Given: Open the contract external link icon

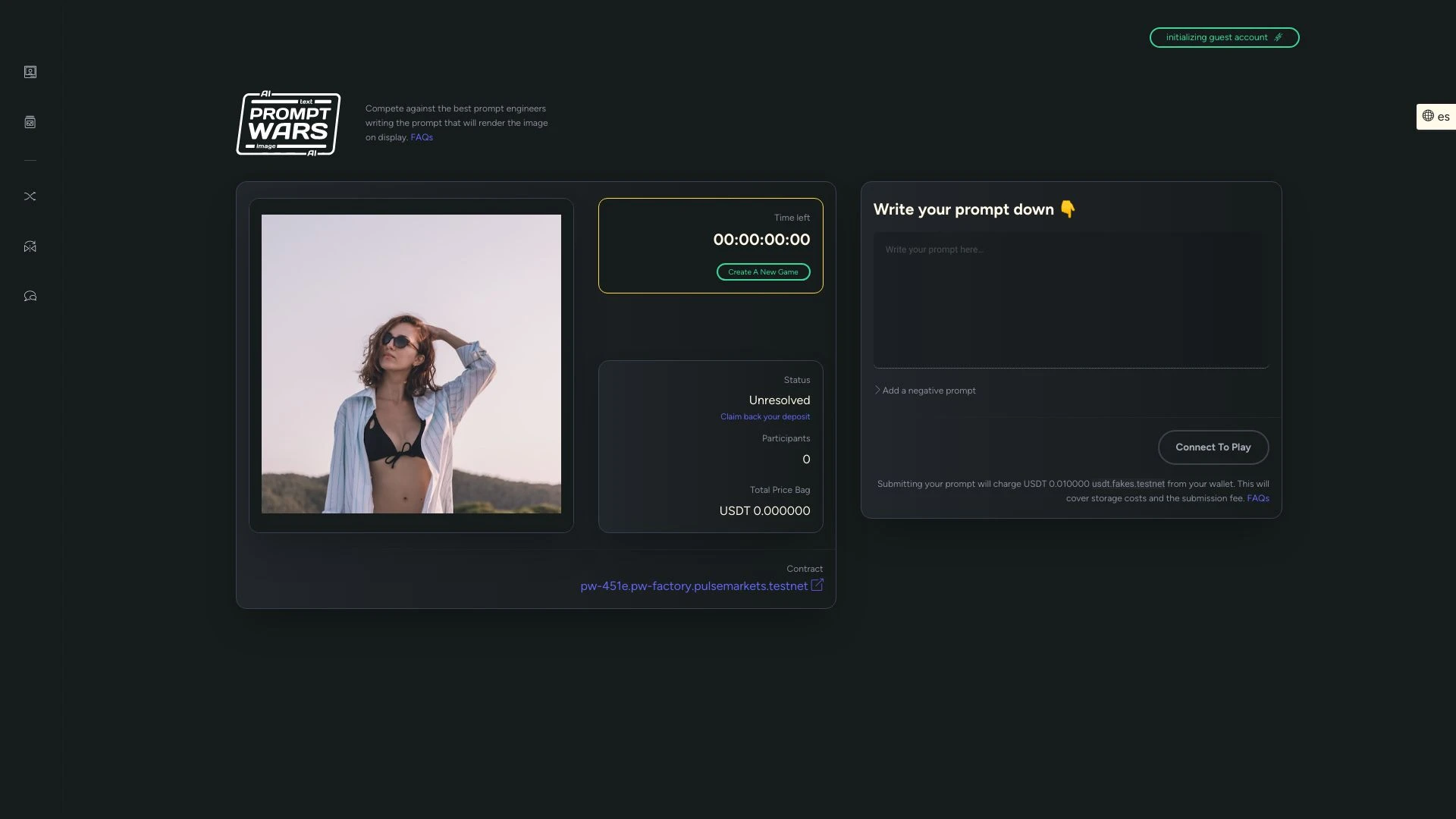Looking at the screenshot, I should (817, 585).
